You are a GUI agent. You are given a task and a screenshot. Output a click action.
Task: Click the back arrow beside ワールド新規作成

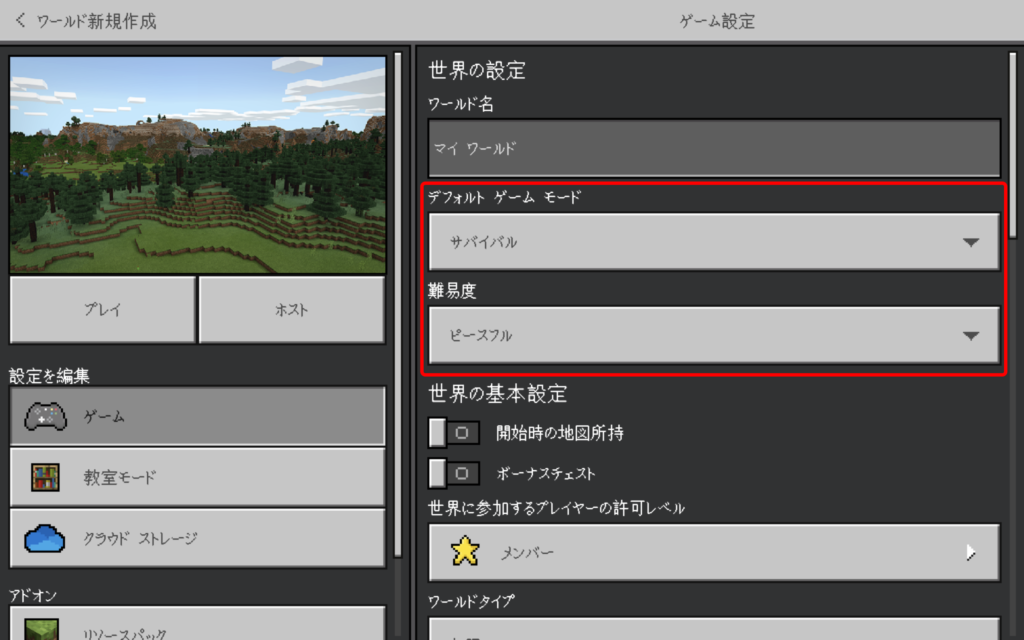pos(21,21)
